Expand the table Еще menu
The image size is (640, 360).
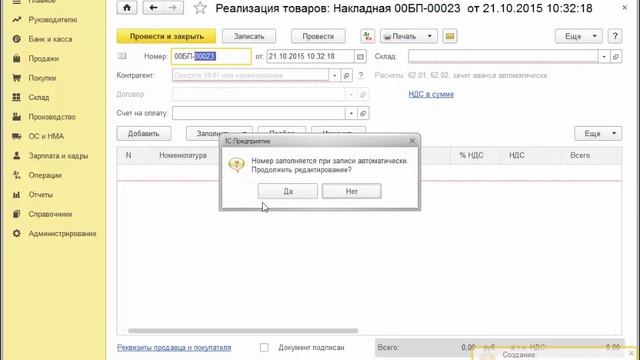click(598, 133)
